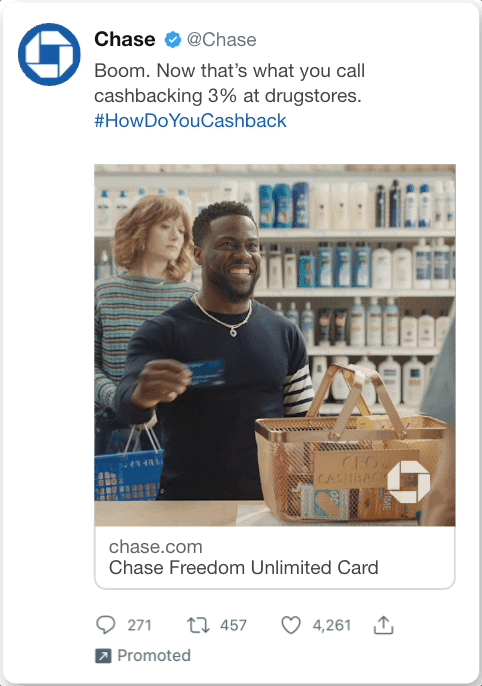482x686 pixels.
Task: Click the drugstore ad image thumbnail
Action: tap(275, 345)
